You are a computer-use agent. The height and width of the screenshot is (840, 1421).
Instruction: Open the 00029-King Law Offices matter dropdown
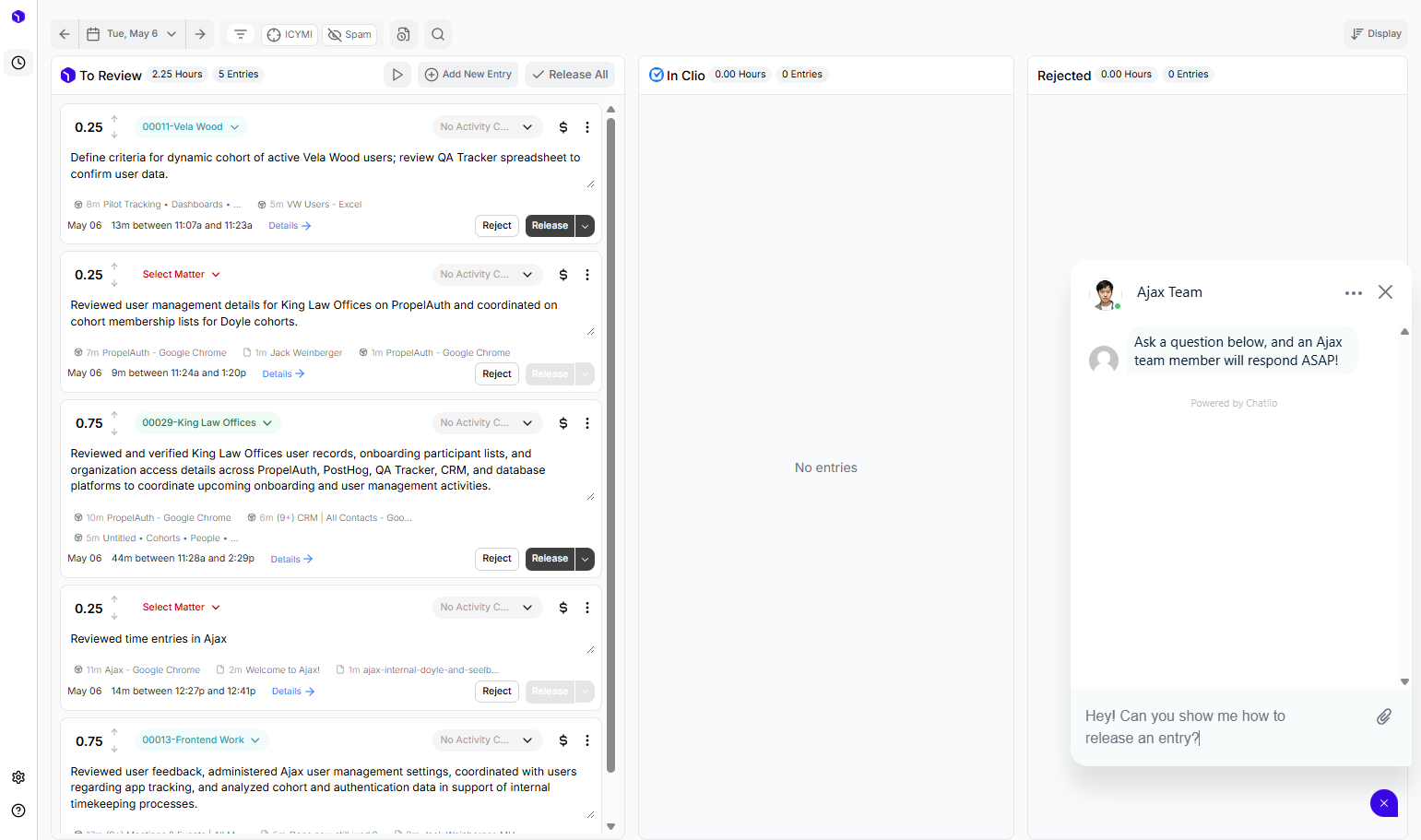[207, 423]
